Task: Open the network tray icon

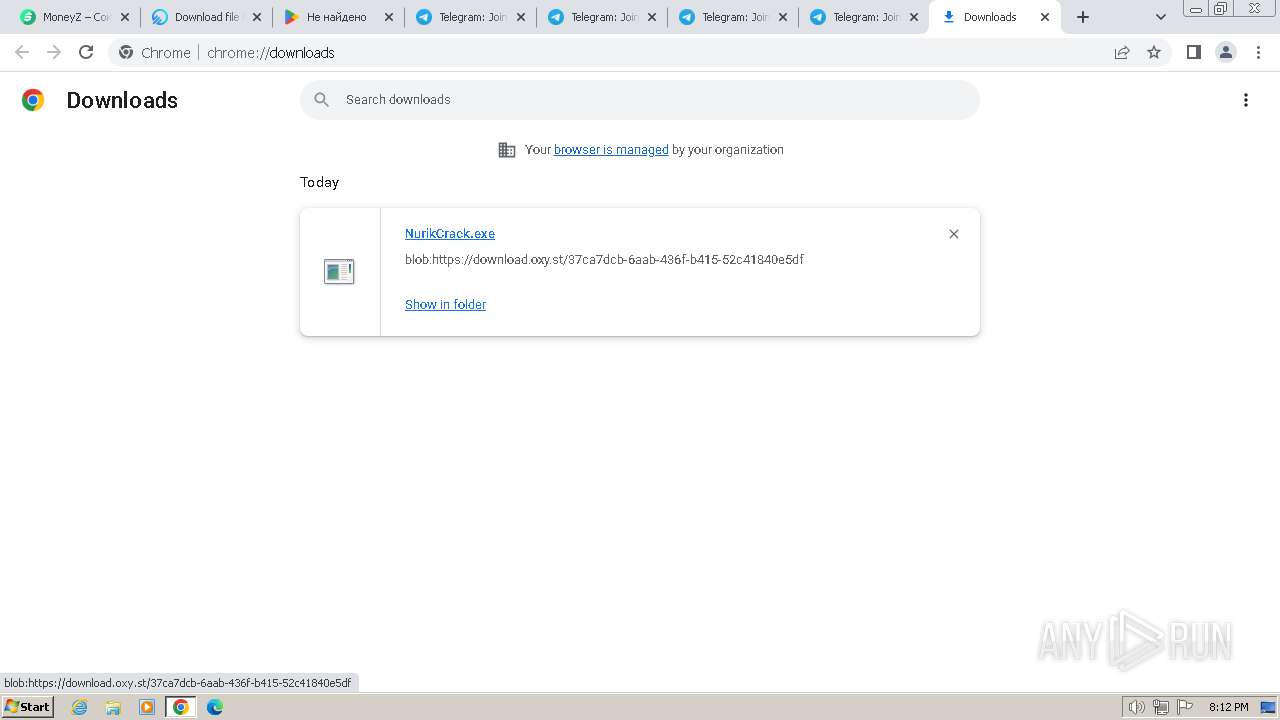Action: point(1161,707)
